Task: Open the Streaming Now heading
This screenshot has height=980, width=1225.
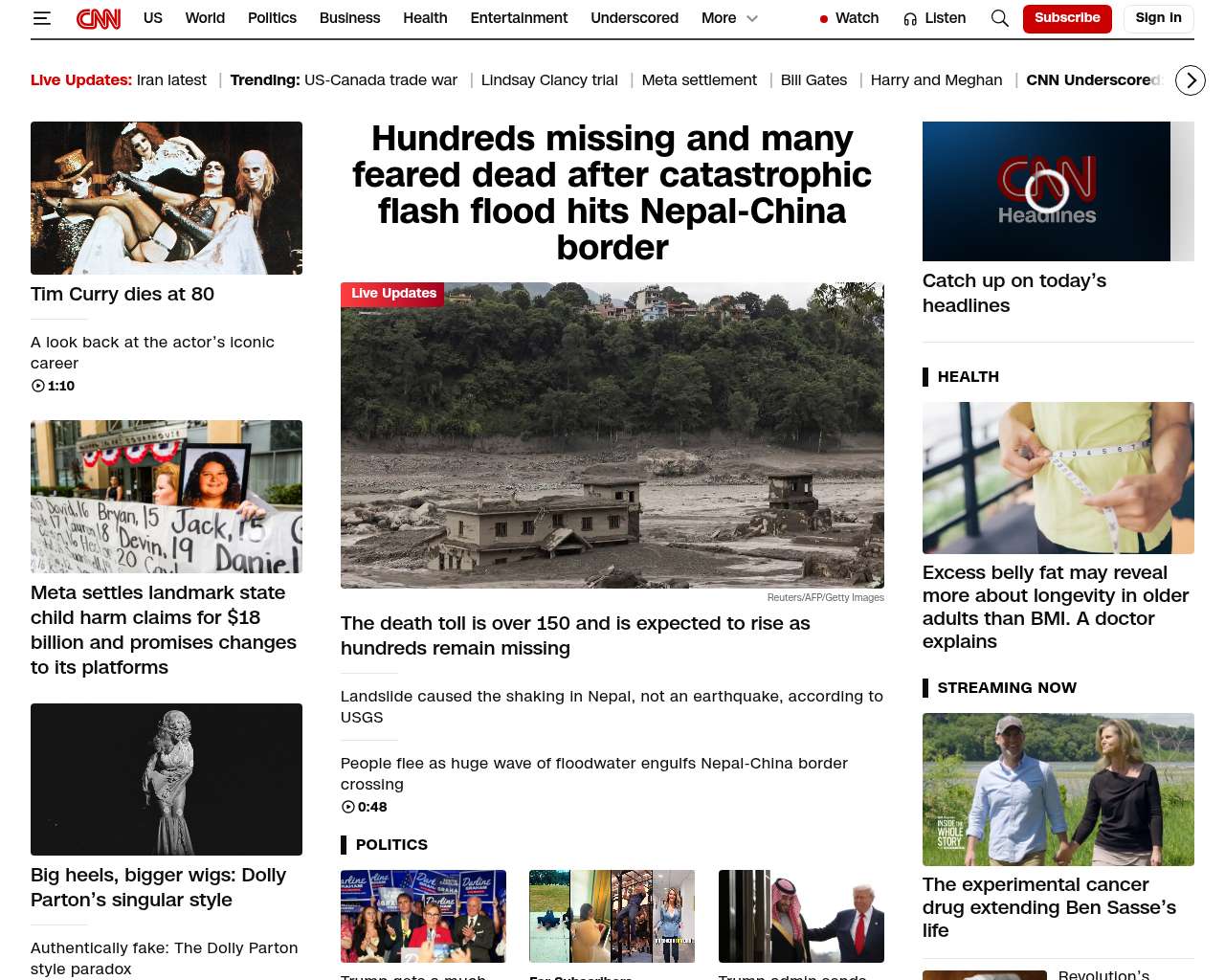Action: point(1007,687)
